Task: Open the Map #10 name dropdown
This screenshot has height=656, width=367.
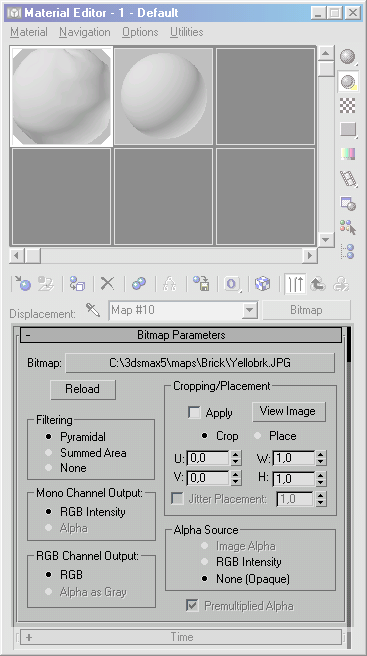Action: [250, 310]
